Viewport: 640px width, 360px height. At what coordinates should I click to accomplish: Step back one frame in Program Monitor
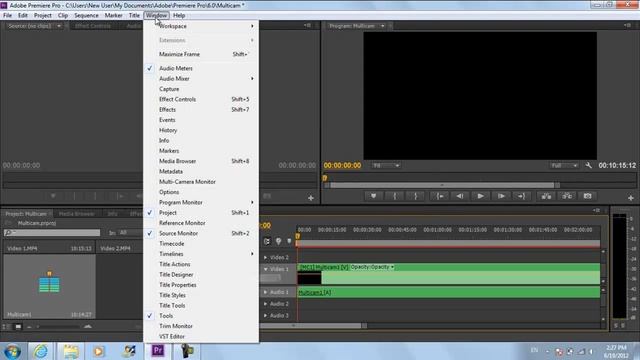pos(460,196)
